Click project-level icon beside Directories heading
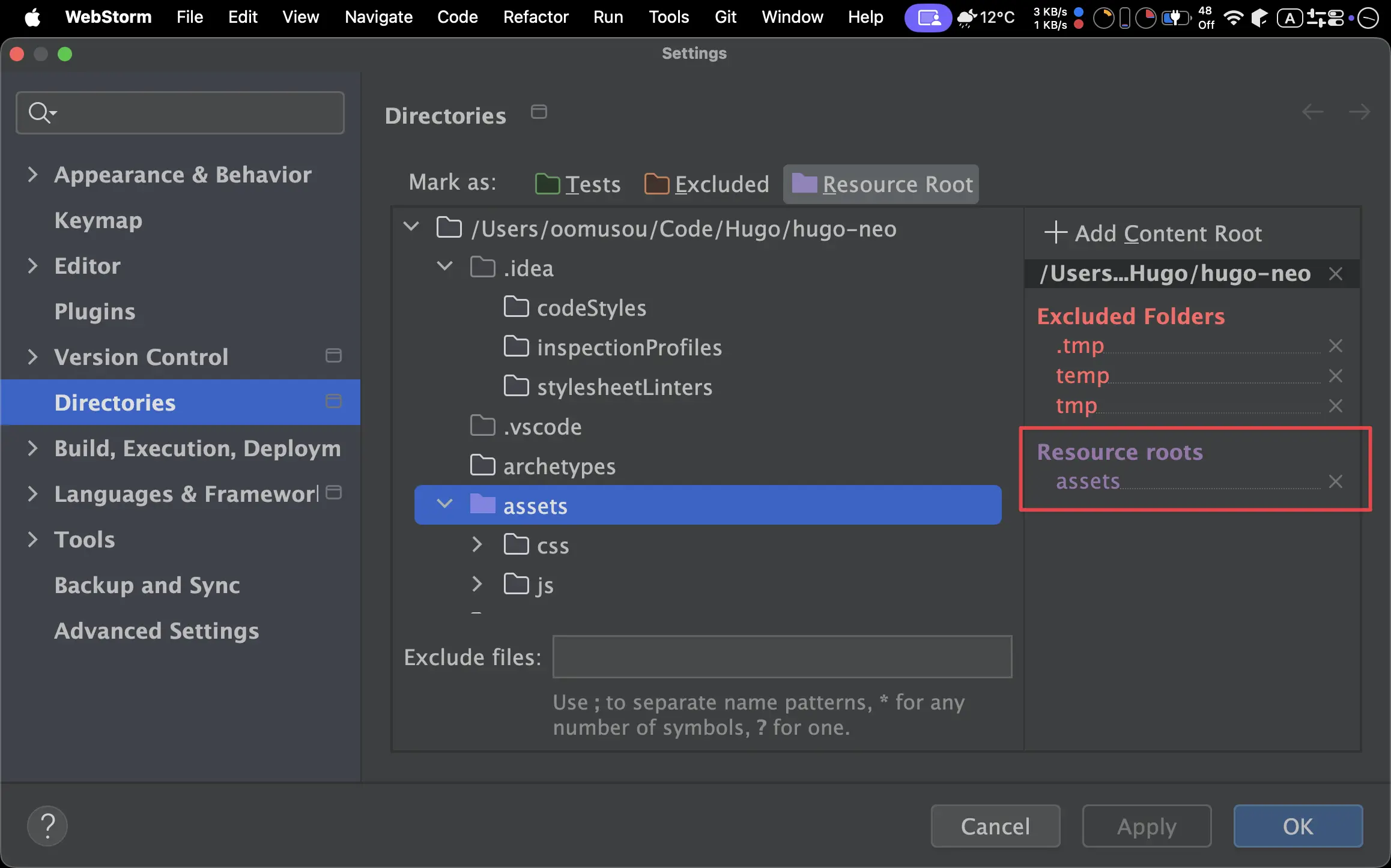Screen dimensions: 1391x868 coord(539,112)
